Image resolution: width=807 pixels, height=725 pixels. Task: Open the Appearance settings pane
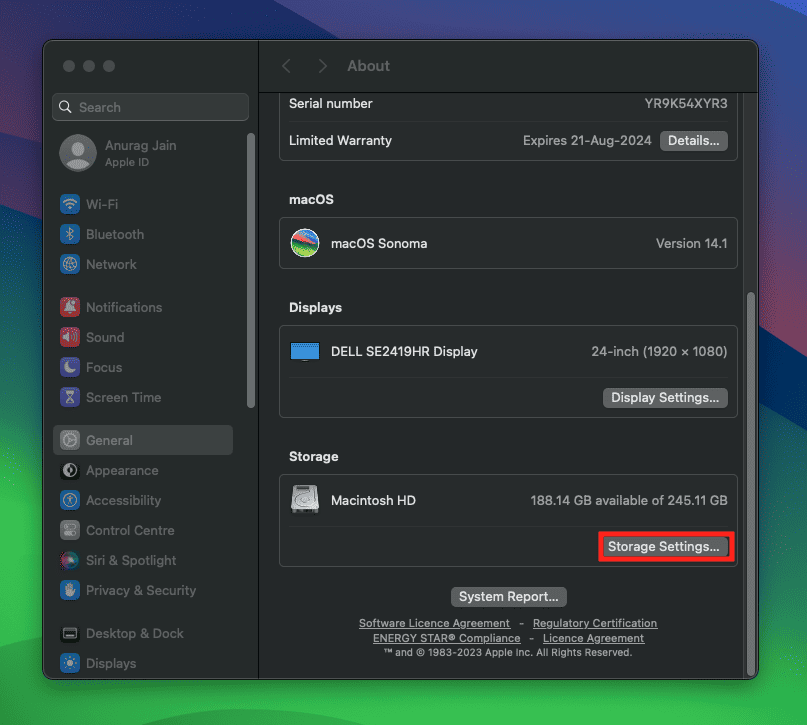[122, 470]
